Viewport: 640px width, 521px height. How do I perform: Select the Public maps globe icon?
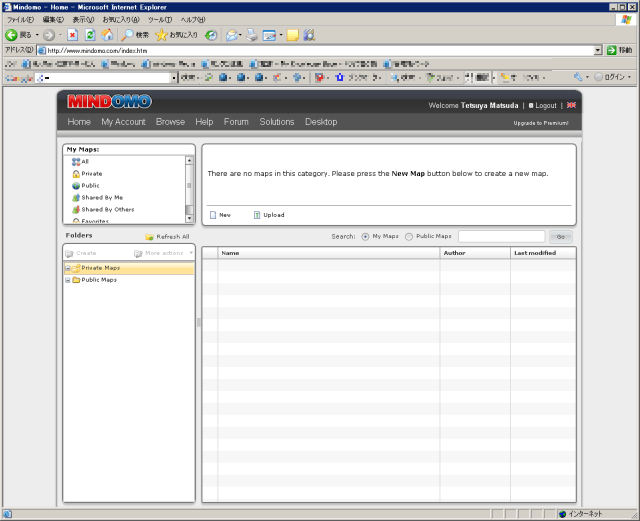click(x=76, y=186)
